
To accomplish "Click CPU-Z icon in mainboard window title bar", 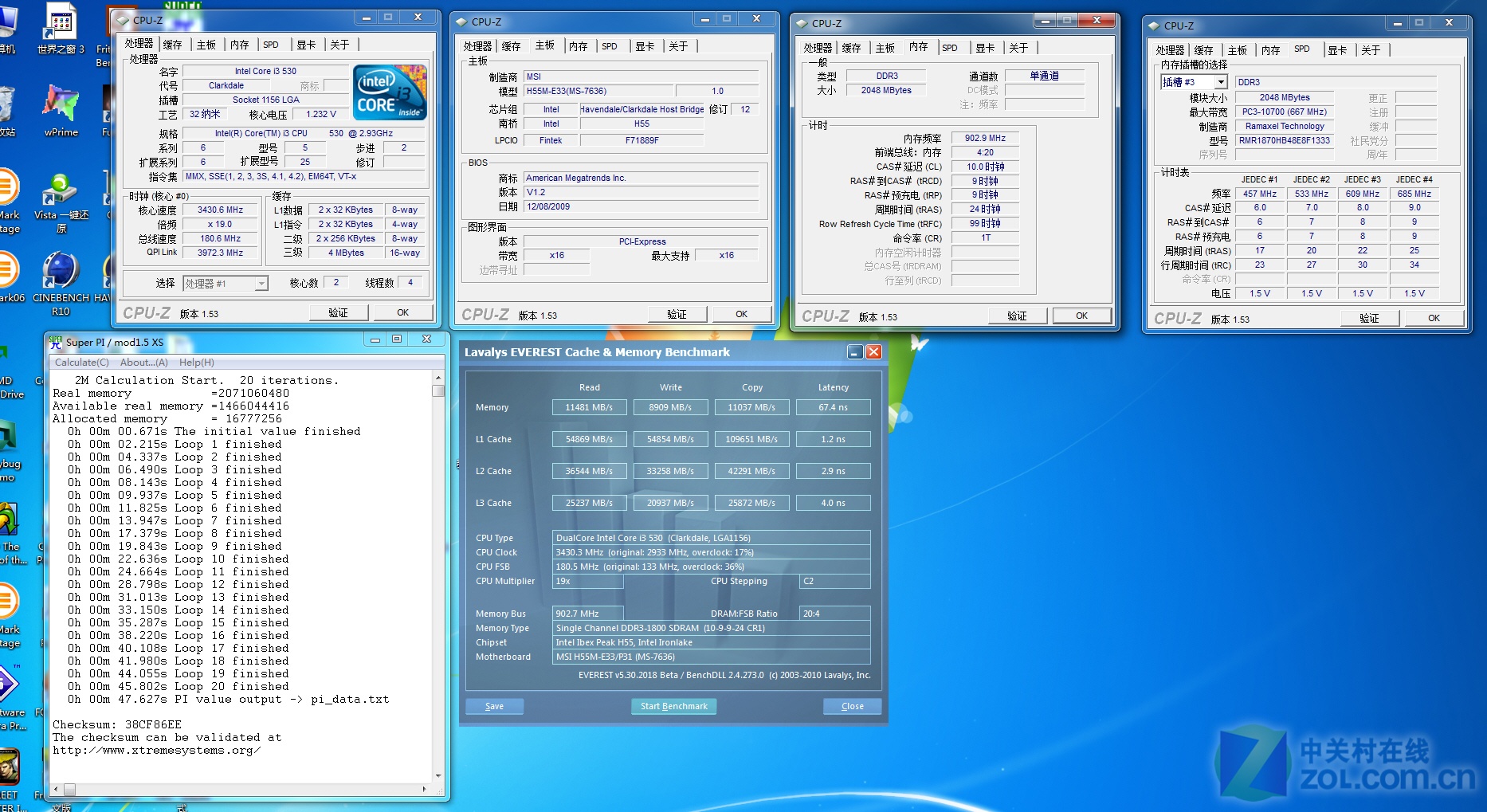I will [461, 22].
